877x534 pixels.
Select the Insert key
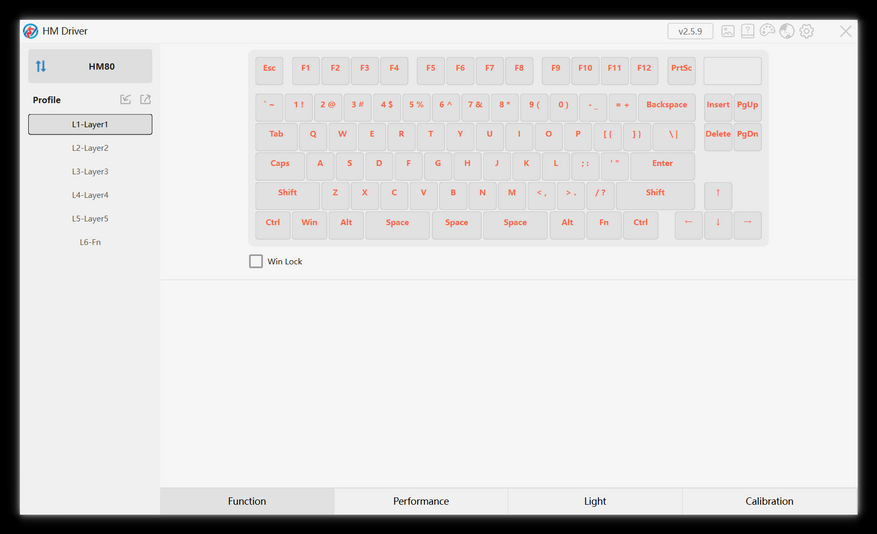tap(718, 107)
